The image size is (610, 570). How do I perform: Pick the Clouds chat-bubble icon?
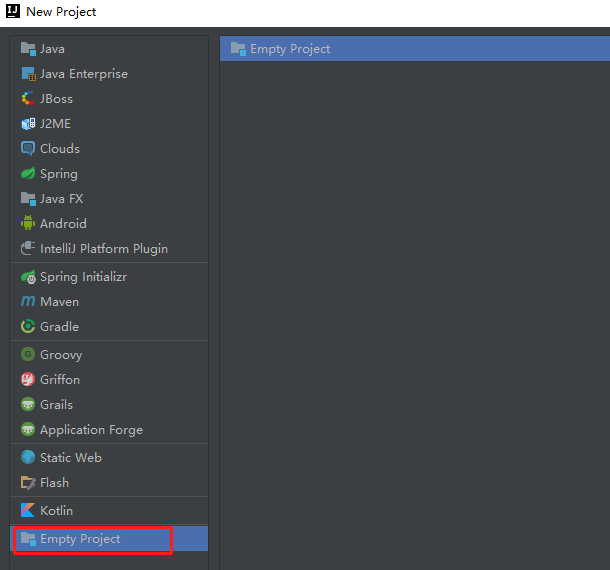[x=28, y=148]
